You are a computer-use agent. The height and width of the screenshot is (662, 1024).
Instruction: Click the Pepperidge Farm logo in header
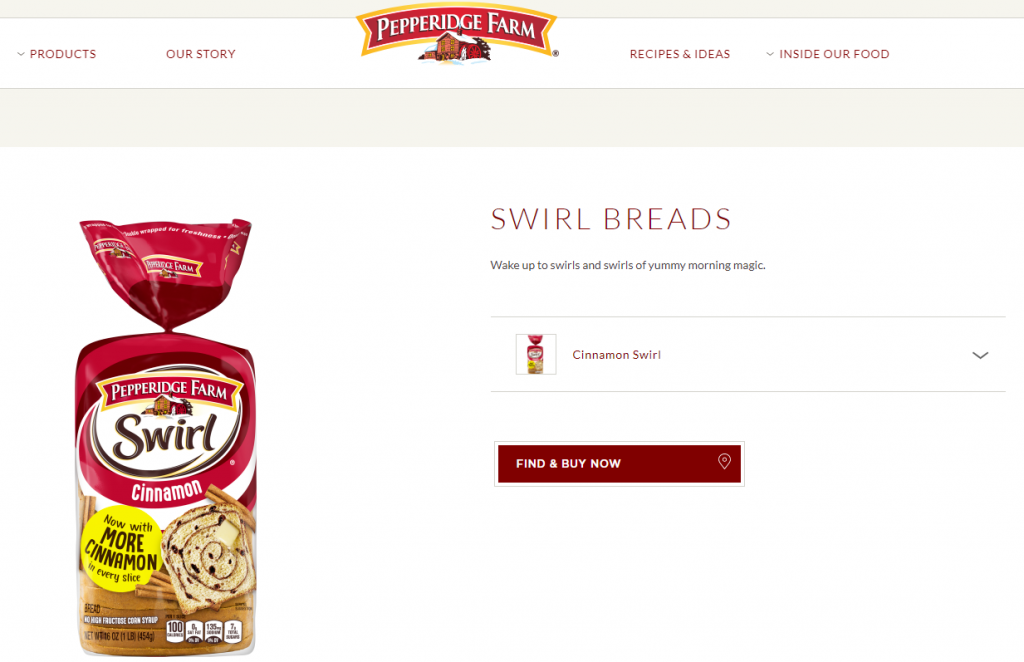[457, 34]
